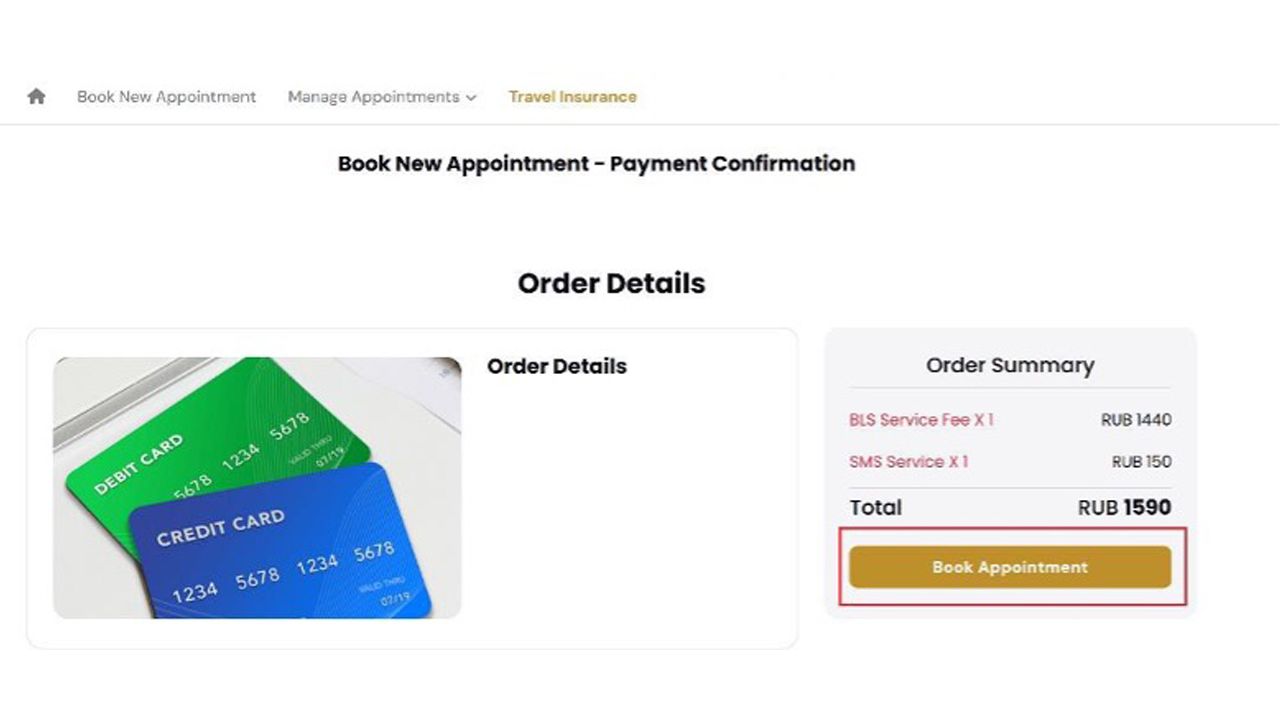
Task: Click the Total label in summary
Action: tap(876, 507)
